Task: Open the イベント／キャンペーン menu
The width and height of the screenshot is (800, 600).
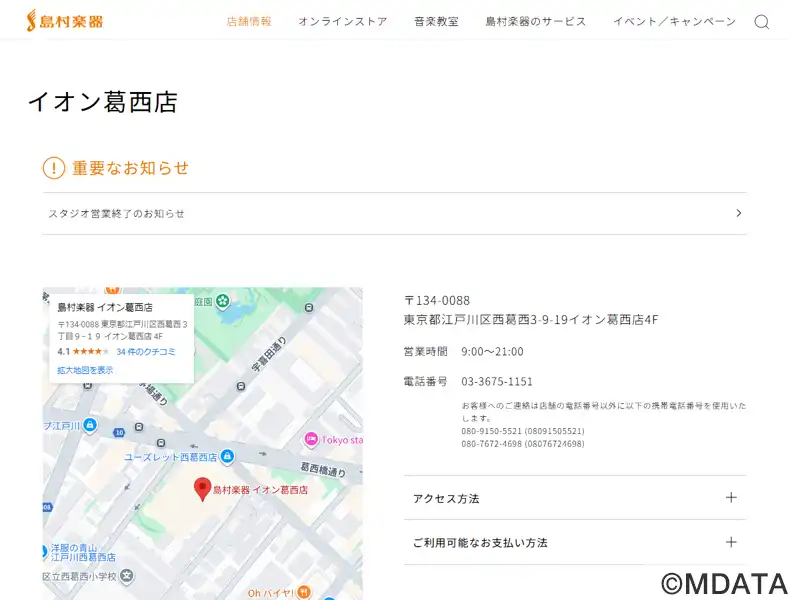Action: tap(674, 22)
